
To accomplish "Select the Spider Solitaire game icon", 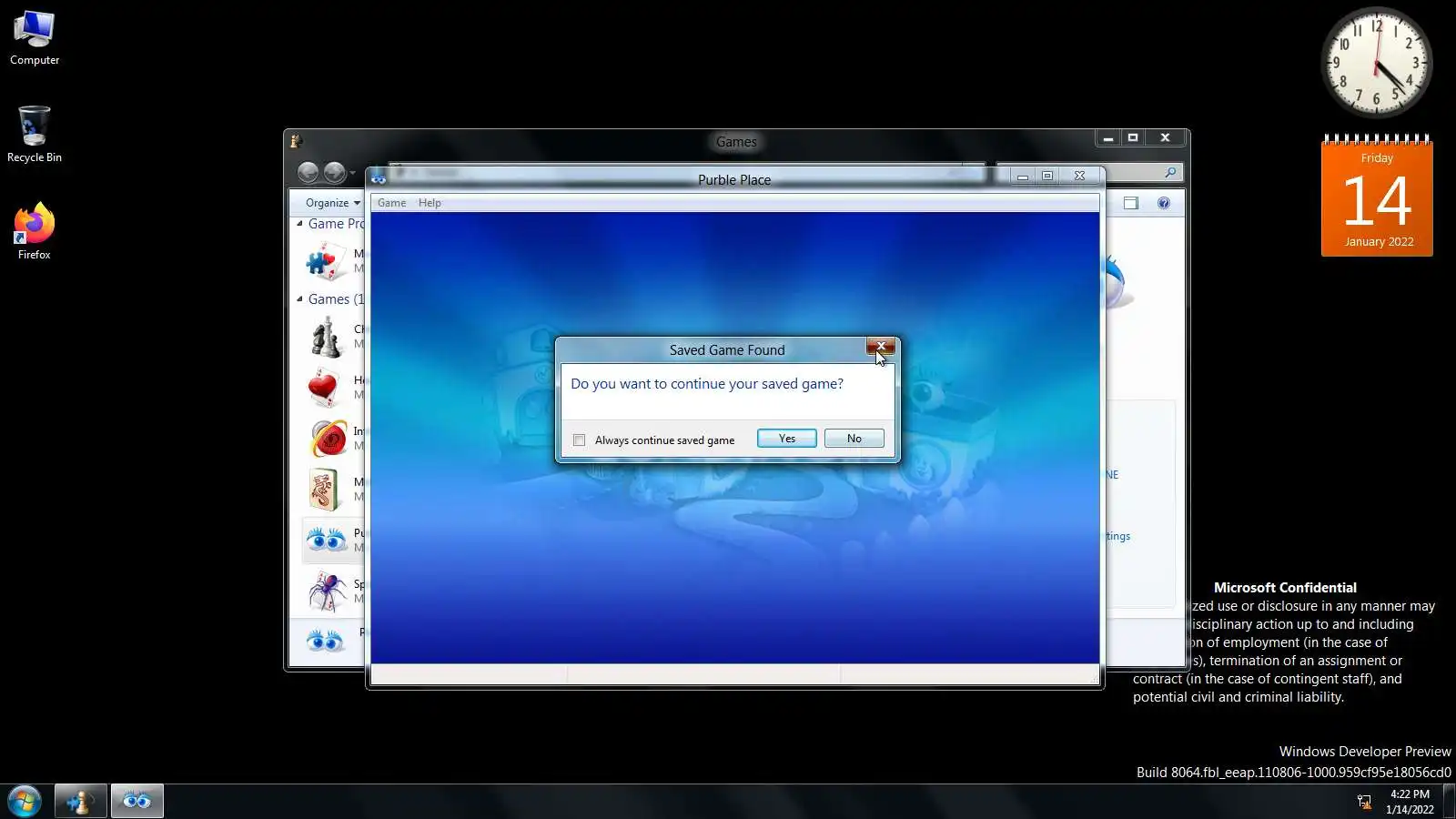I will [x=327, y=591].
